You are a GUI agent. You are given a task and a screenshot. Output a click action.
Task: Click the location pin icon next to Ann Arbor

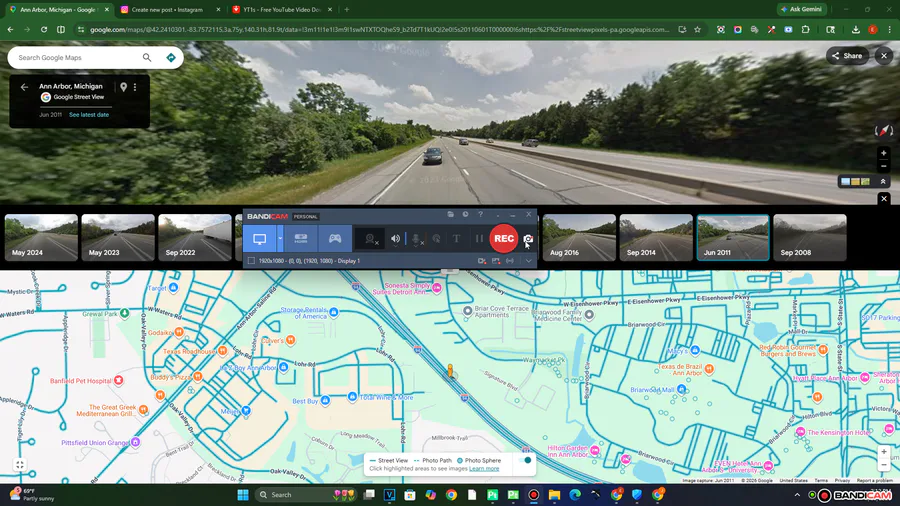(x=123, y=87)
